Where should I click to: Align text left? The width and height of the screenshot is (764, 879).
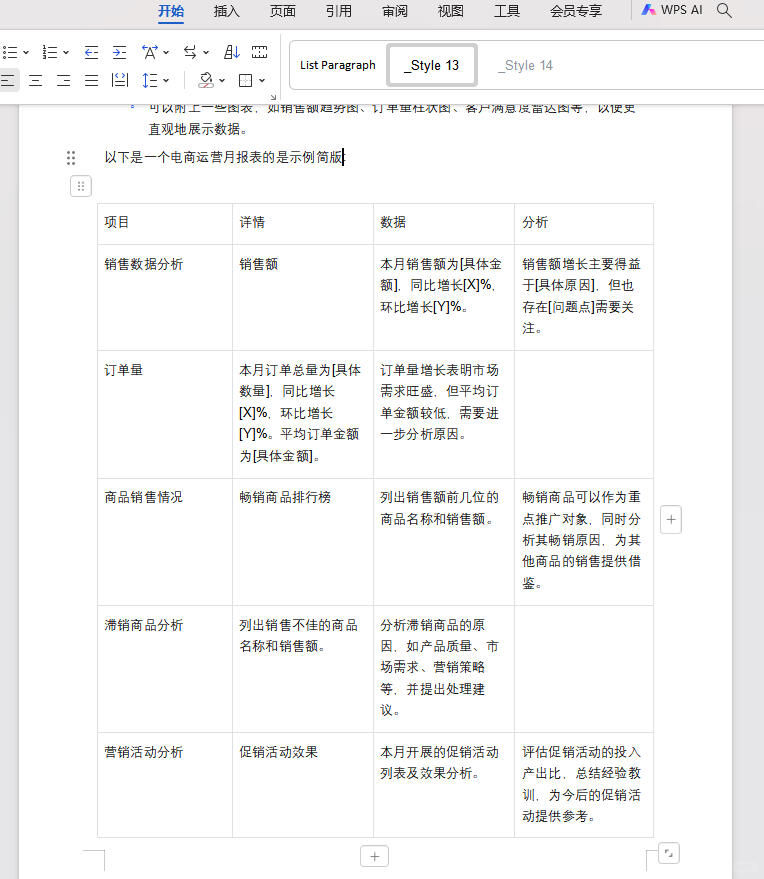tap(8, 81)
